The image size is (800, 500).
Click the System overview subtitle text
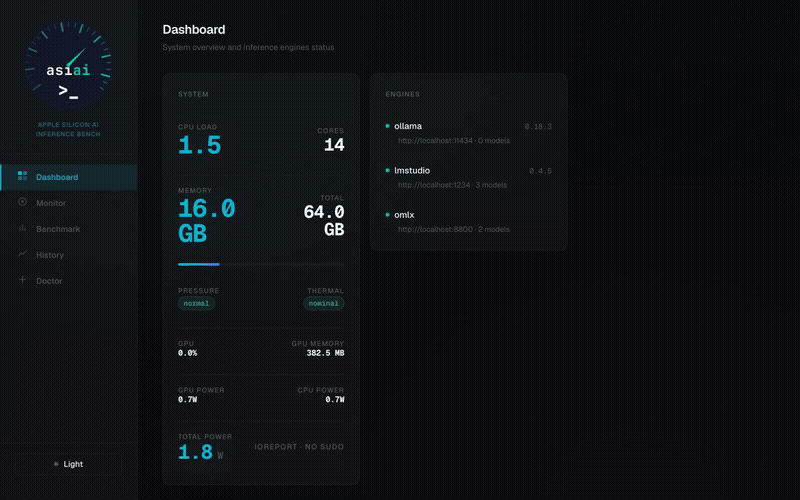248,47
